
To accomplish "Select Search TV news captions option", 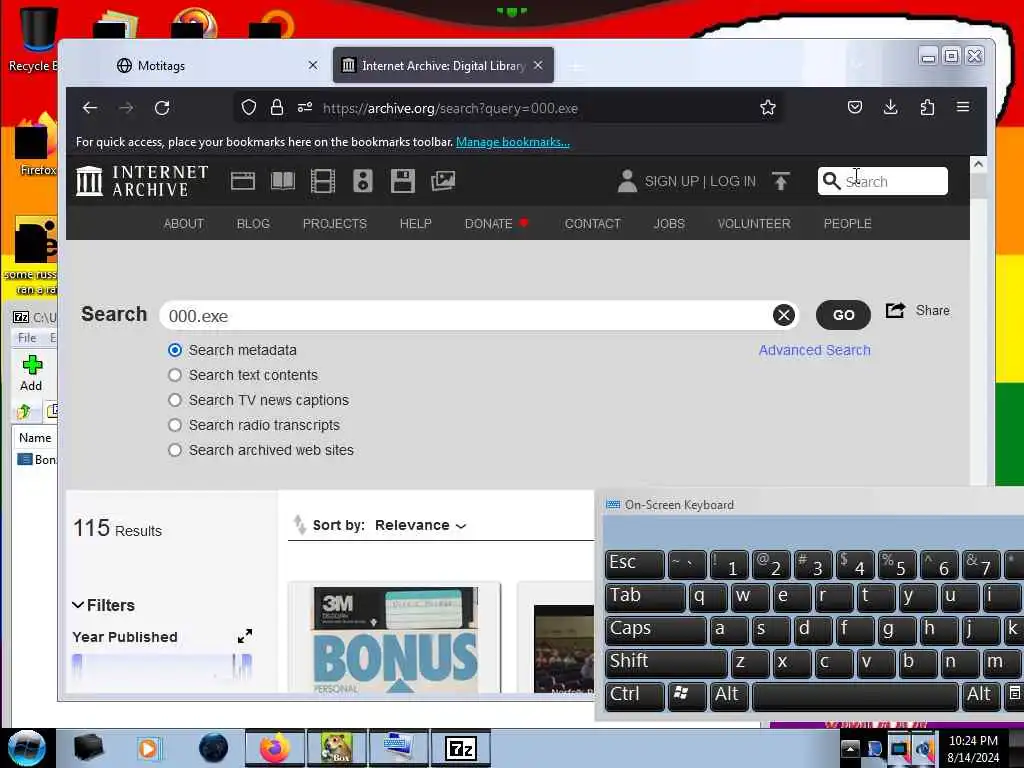I will 174,400.
